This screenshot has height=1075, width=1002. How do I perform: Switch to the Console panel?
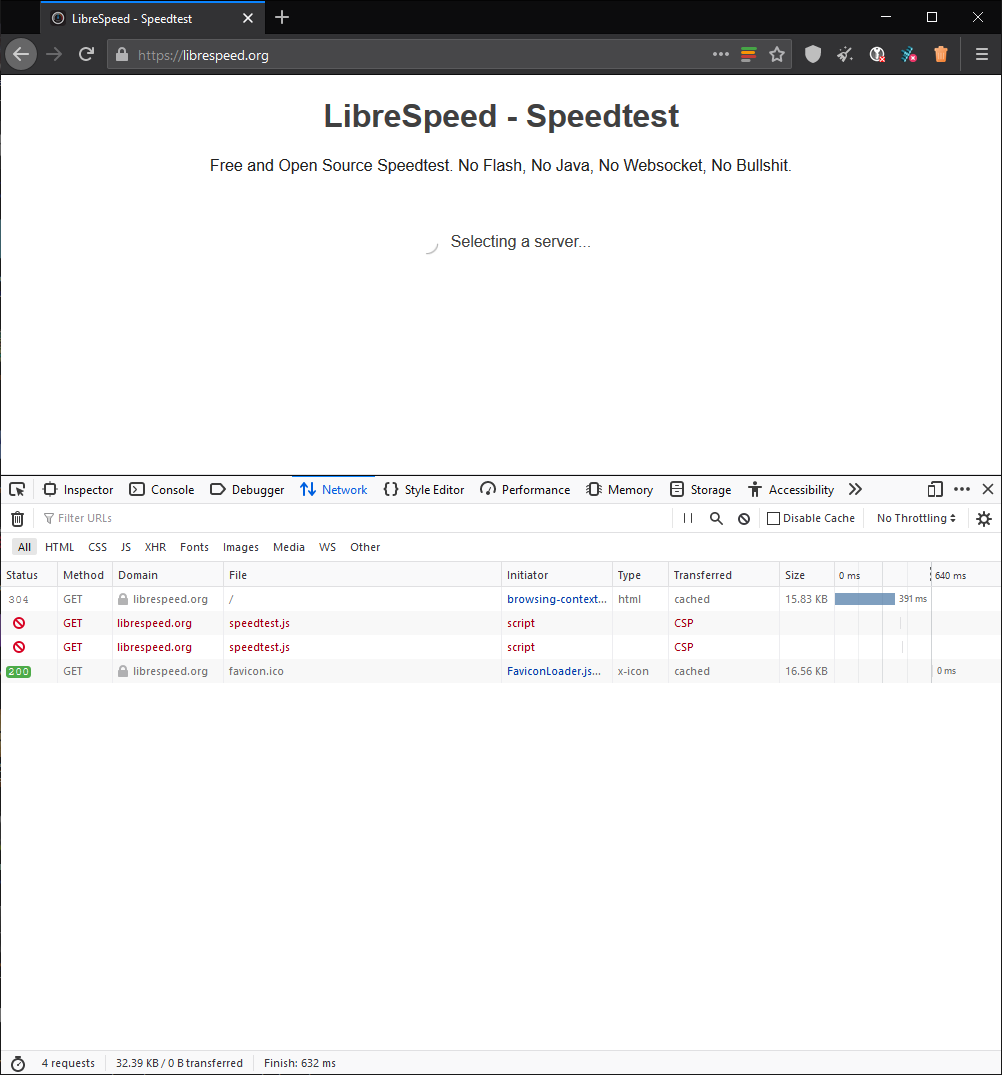[161, 489]
